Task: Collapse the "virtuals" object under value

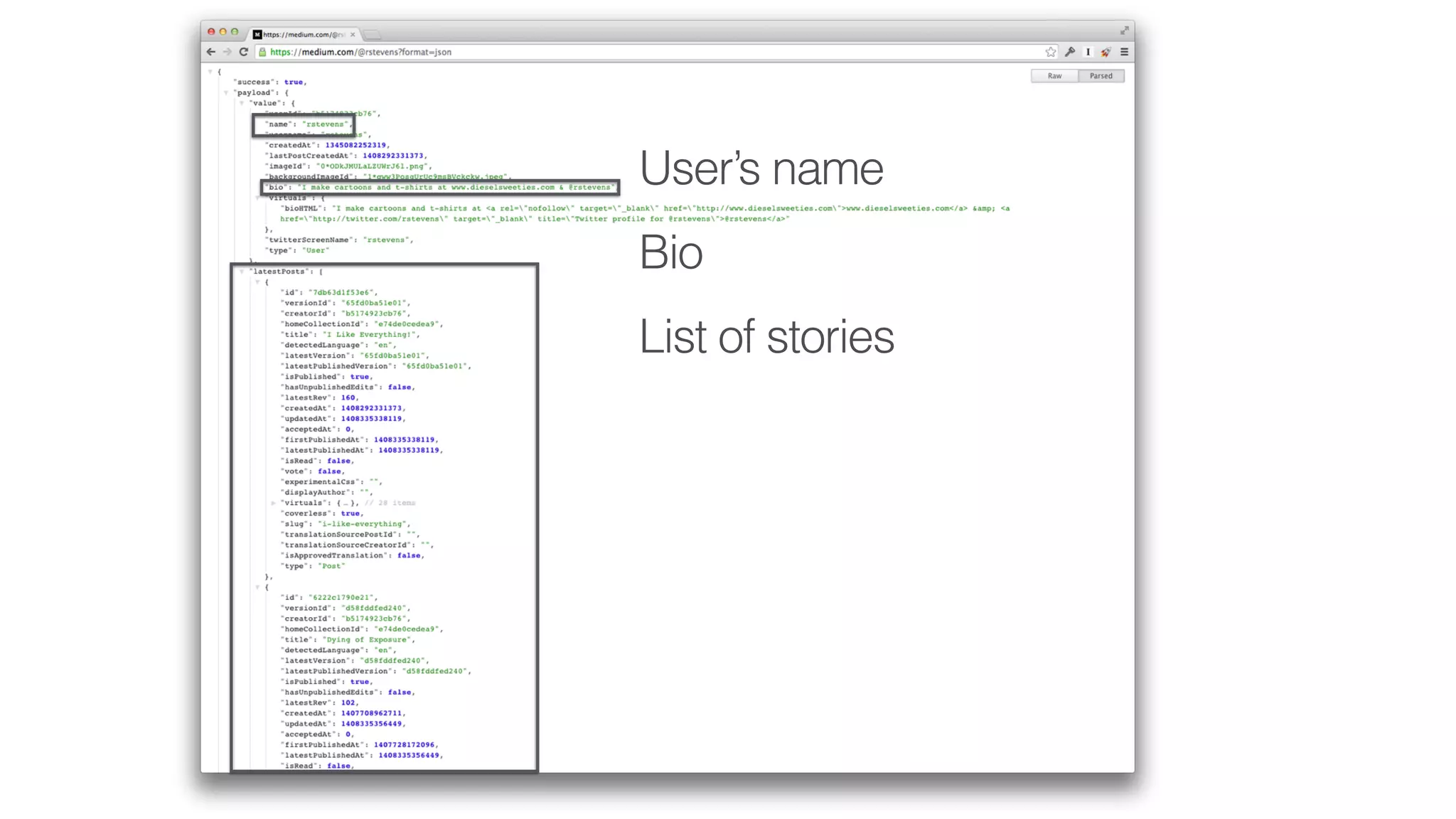Action: (x=257, y=198)
